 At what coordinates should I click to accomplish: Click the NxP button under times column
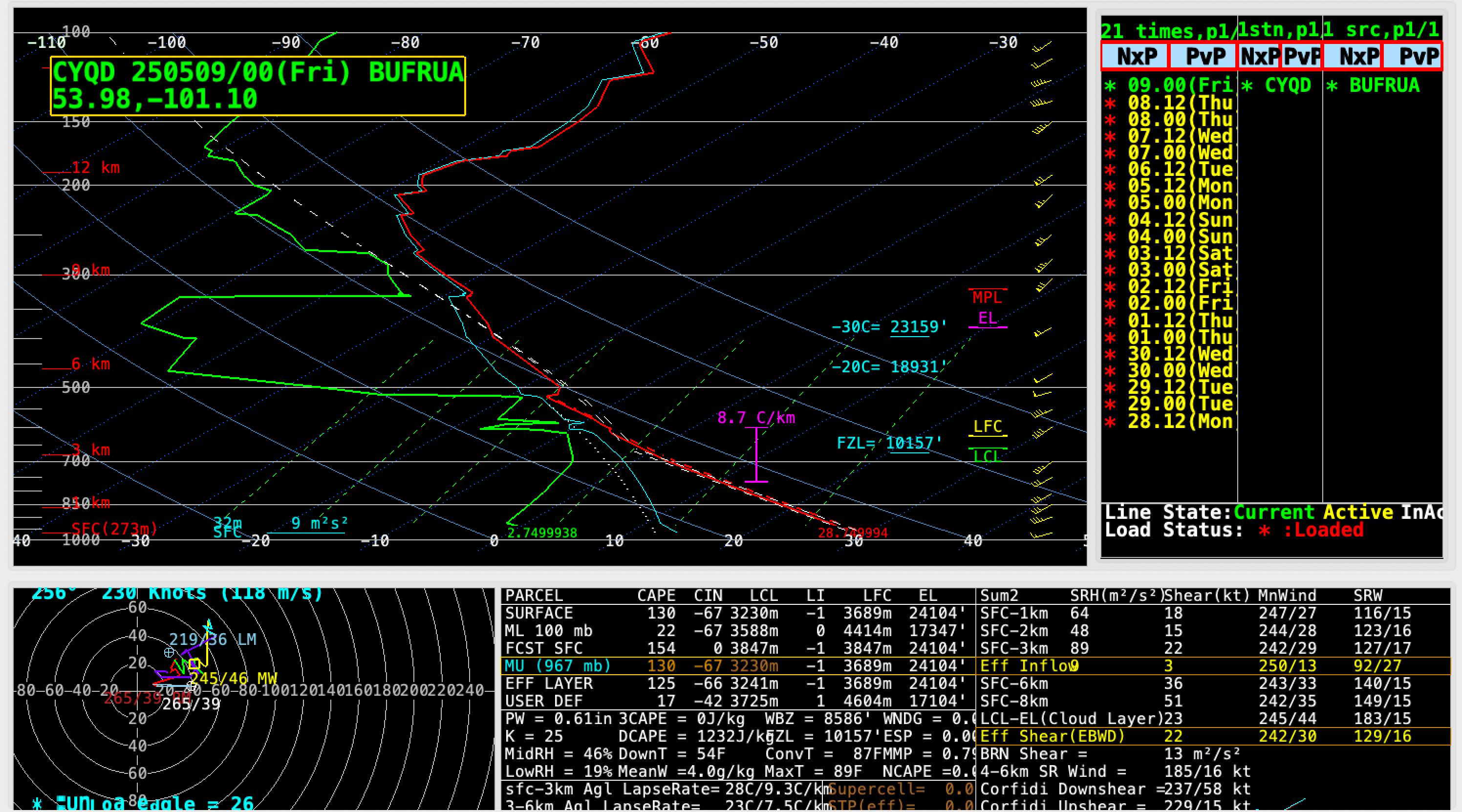click(1135, 56)
